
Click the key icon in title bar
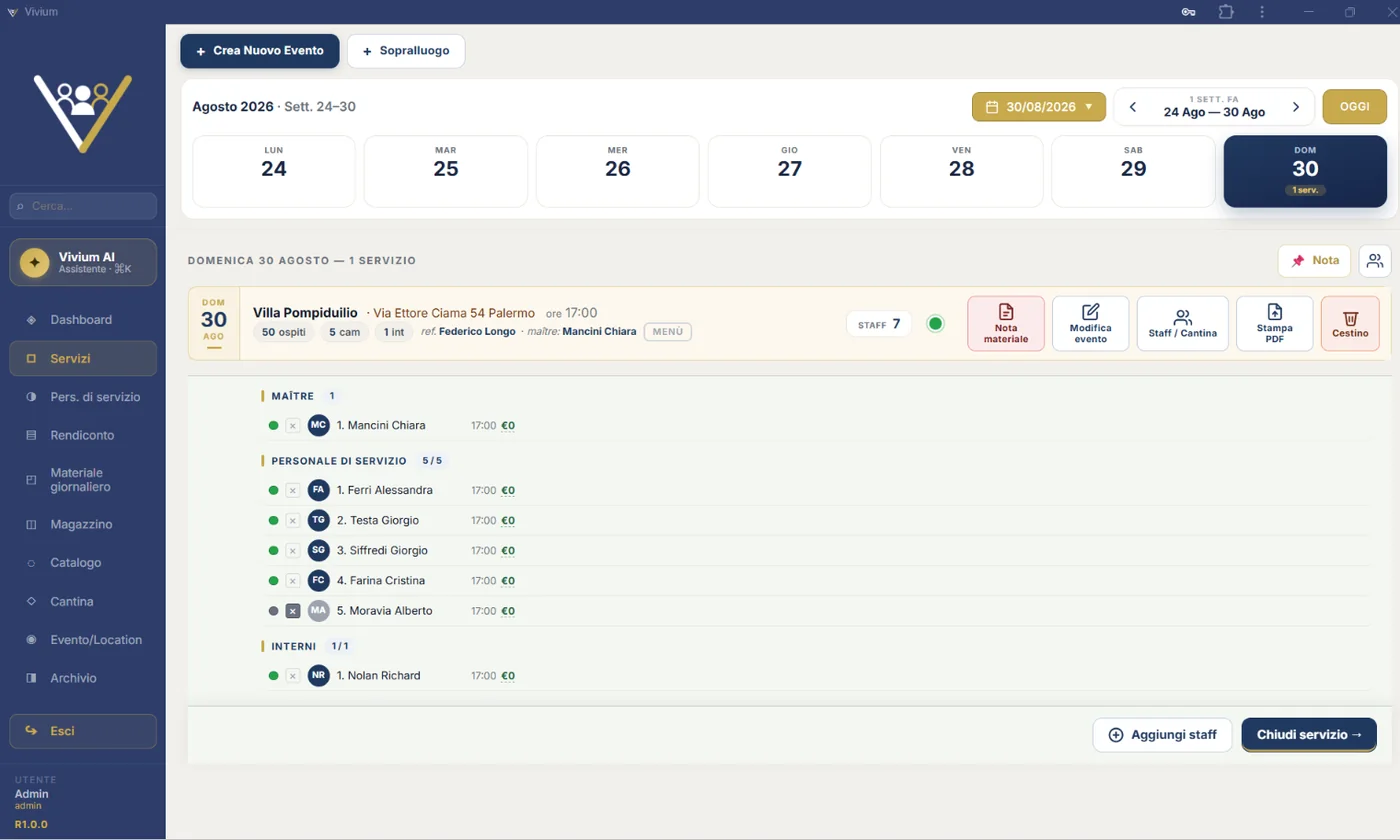click(1189, 12)
